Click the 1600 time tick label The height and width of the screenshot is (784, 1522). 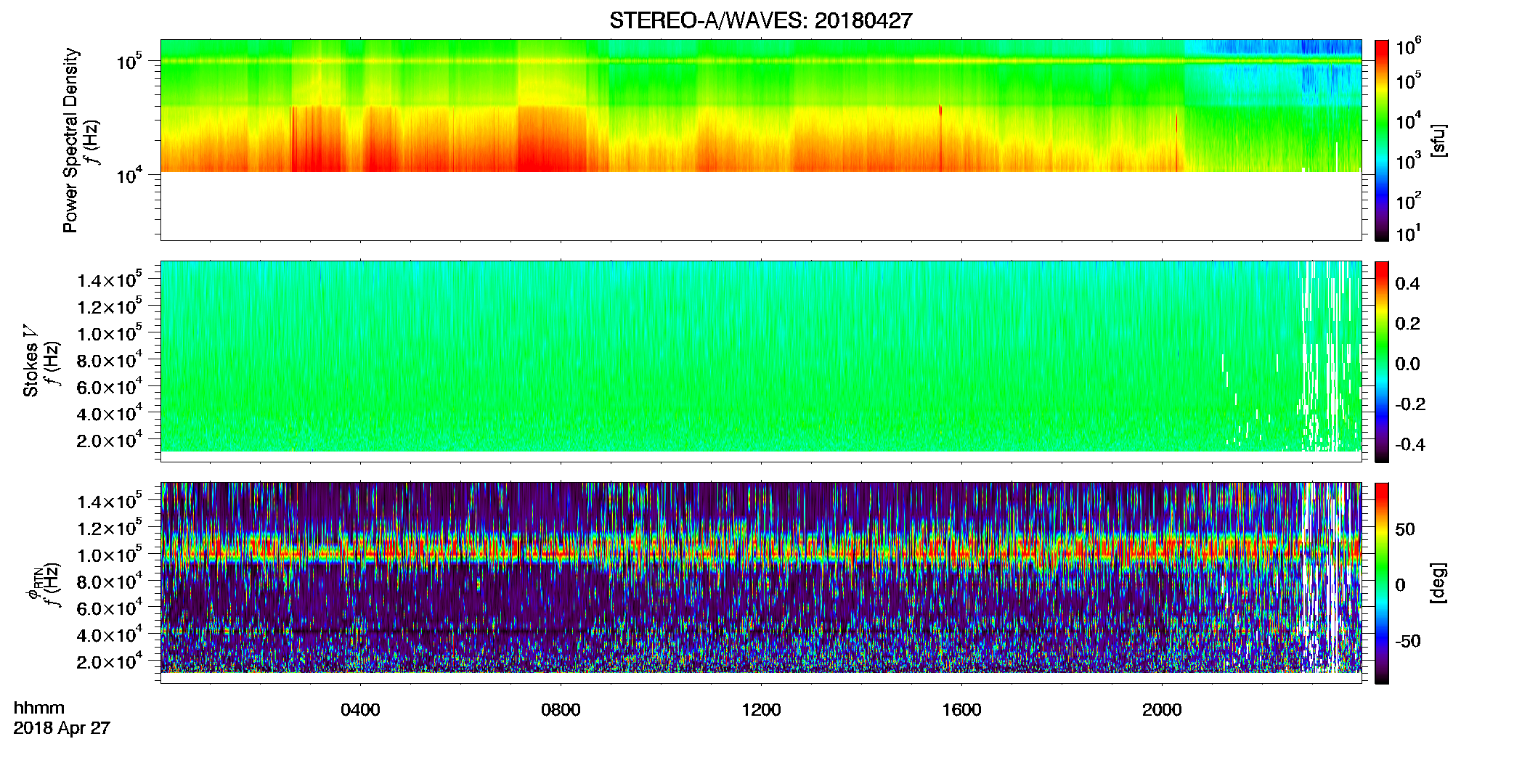point(961,710)
